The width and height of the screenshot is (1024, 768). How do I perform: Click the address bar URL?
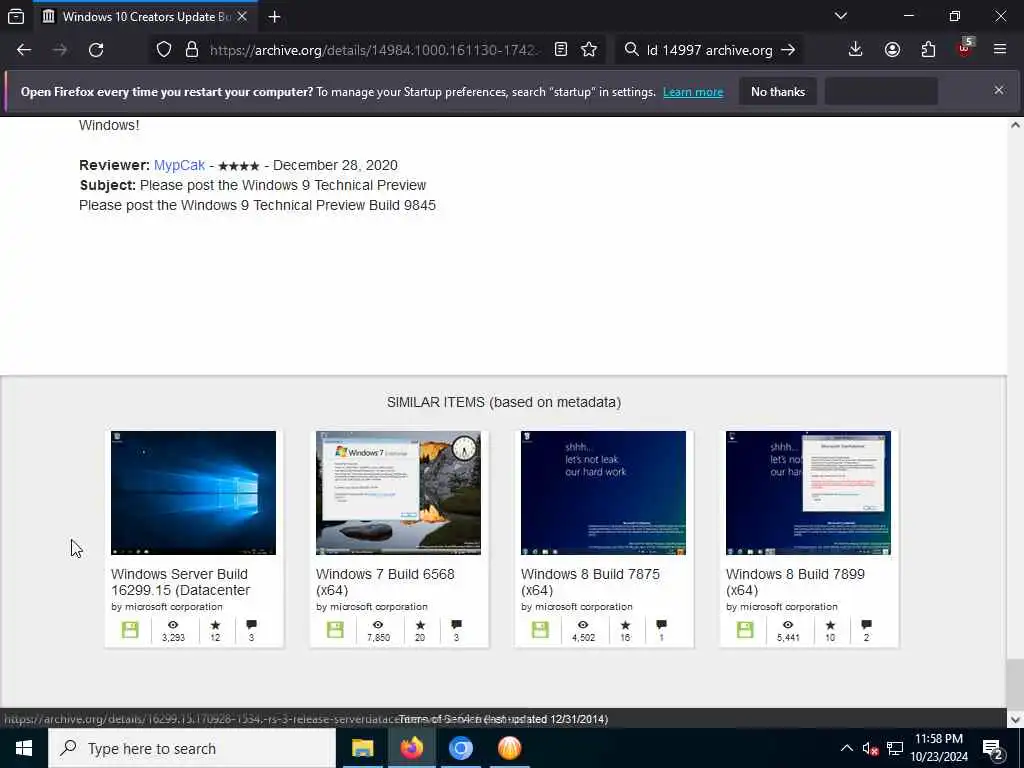374,50
